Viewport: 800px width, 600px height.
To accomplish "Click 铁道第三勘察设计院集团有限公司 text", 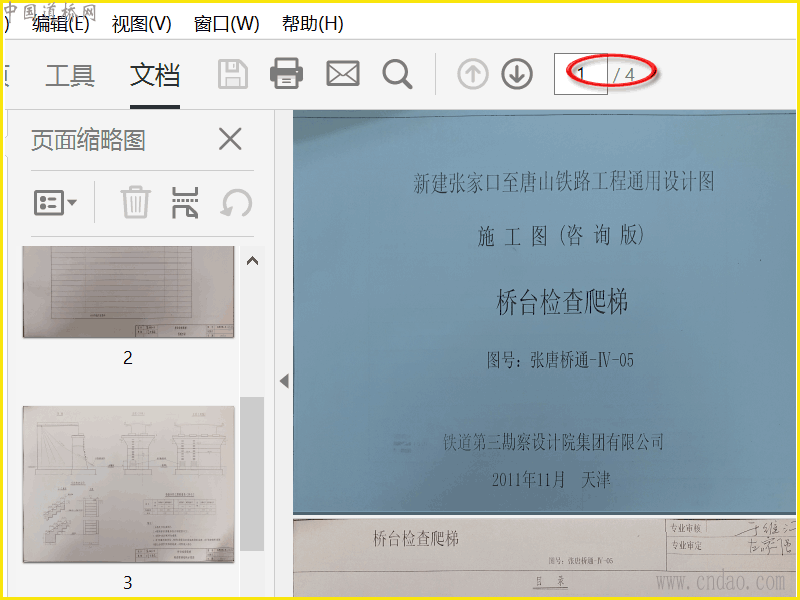I will 554,442.
